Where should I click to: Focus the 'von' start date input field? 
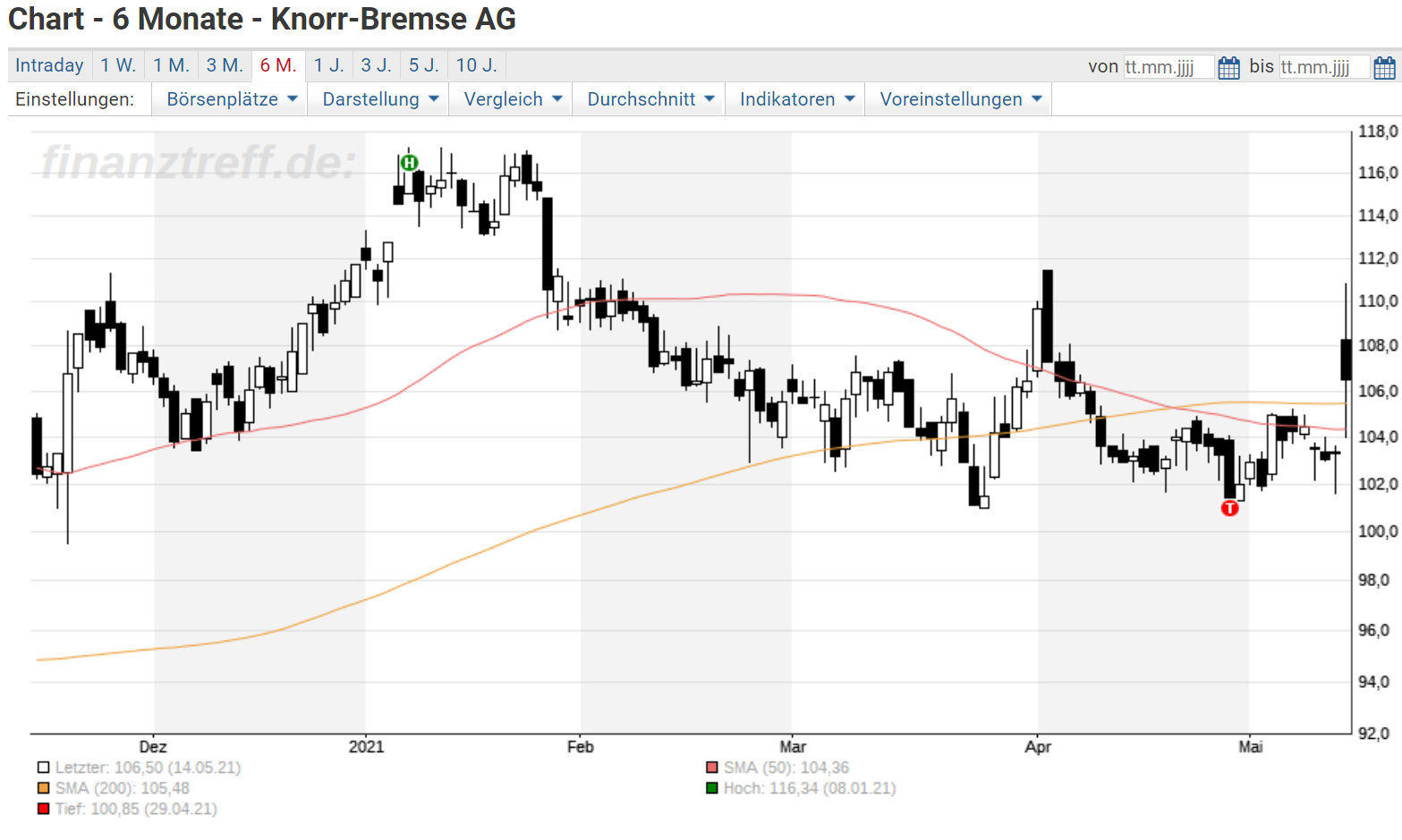tap(1168, 67)
